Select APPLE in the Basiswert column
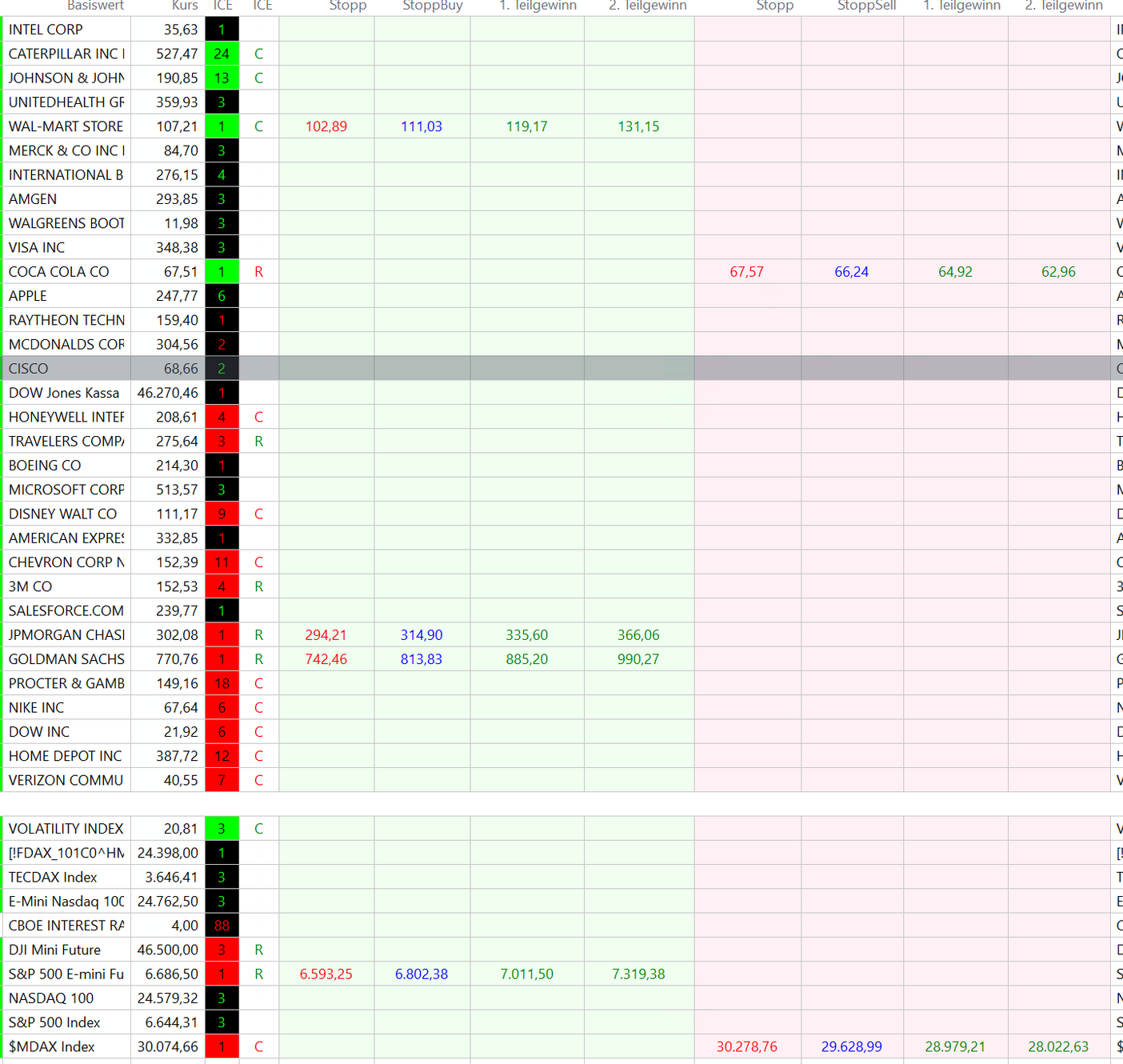This screenshot has height=1064, width=1123. click(x=28, y=296)
